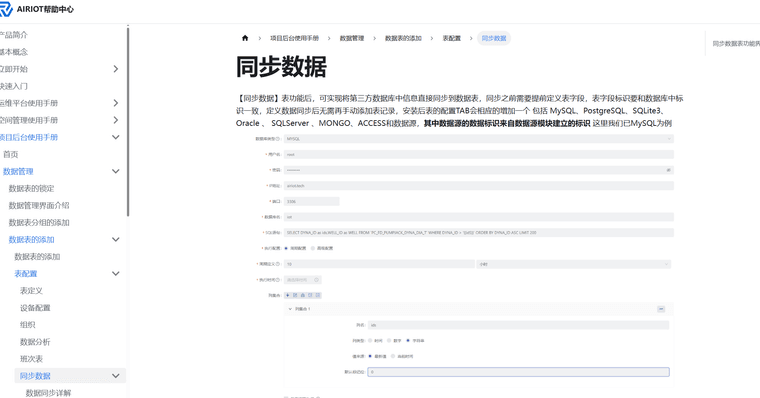This screenshot has width=760, height=398.
Task: Open 设备配置 sidebar page
Action: pos(35,308)
